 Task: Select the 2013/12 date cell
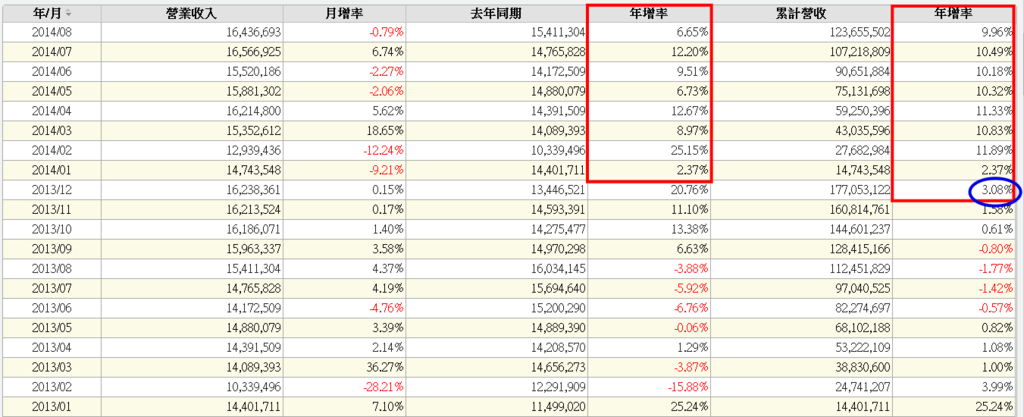51,191
